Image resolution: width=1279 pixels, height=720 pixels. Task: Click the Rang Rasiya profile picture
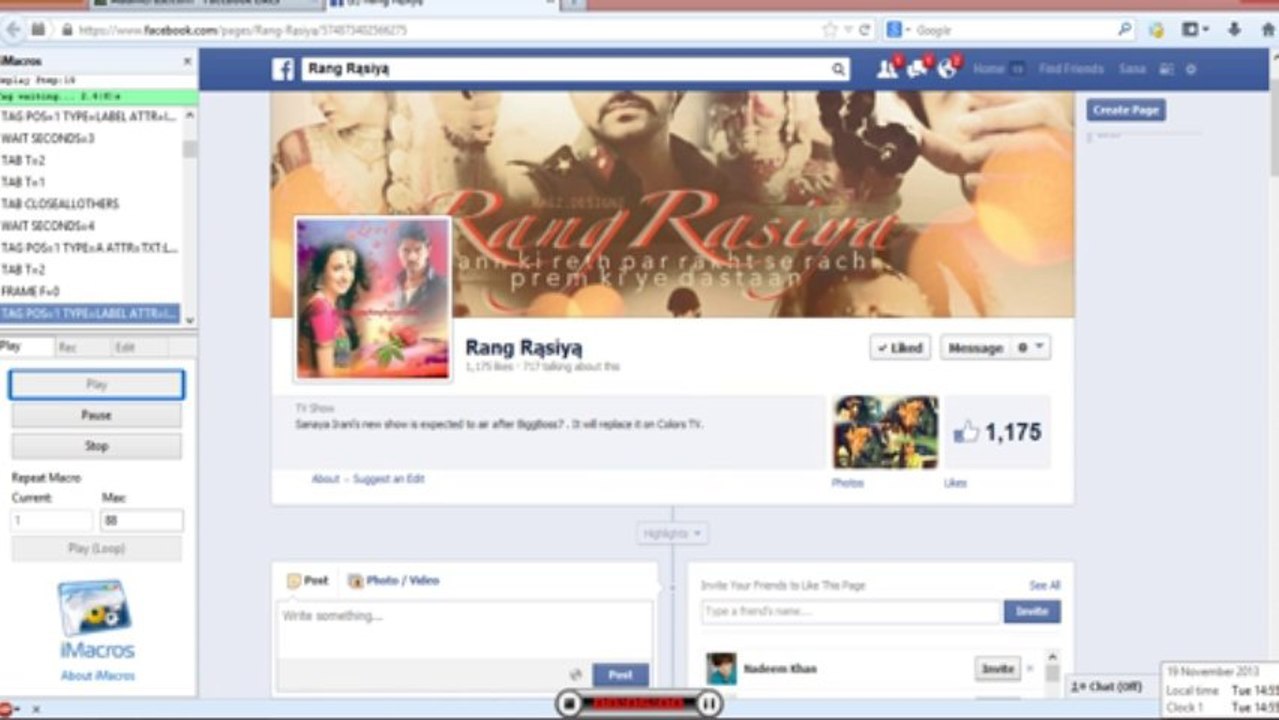click(x=373, y=298)
